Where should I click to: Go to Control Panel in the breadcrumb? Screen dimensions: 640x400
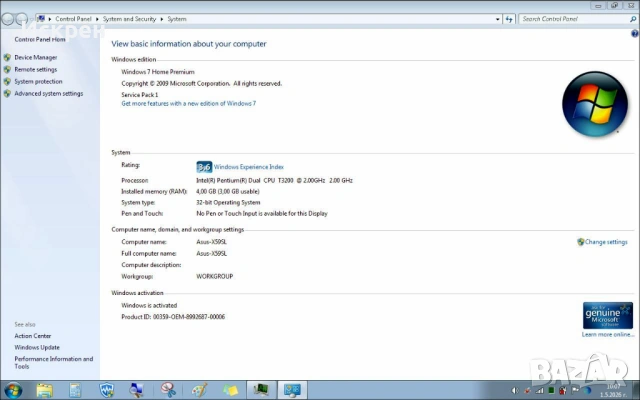coord(73,19)
